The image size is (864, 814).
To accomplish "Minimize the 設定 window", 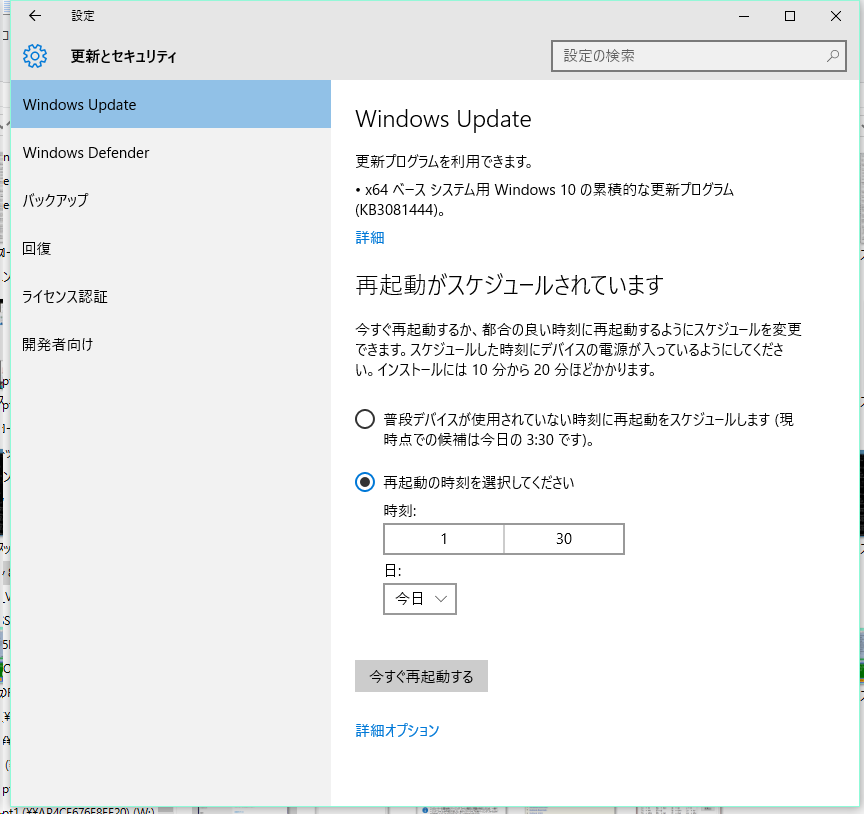I will coord(744,16).
